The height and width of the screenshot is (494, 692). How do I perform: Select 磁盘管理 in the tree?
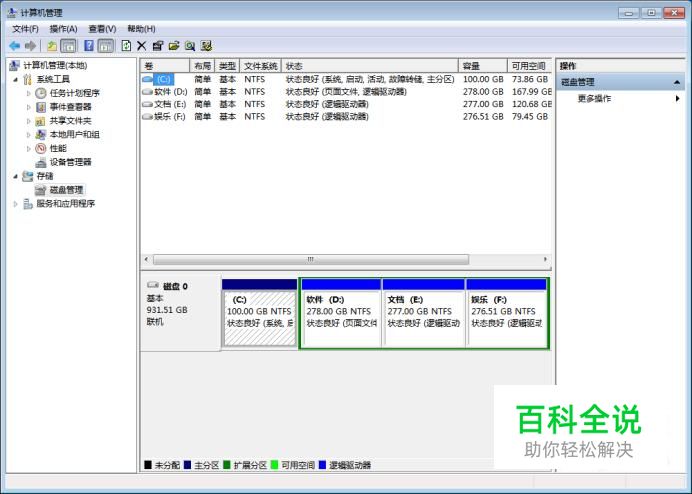pos(66,190)
